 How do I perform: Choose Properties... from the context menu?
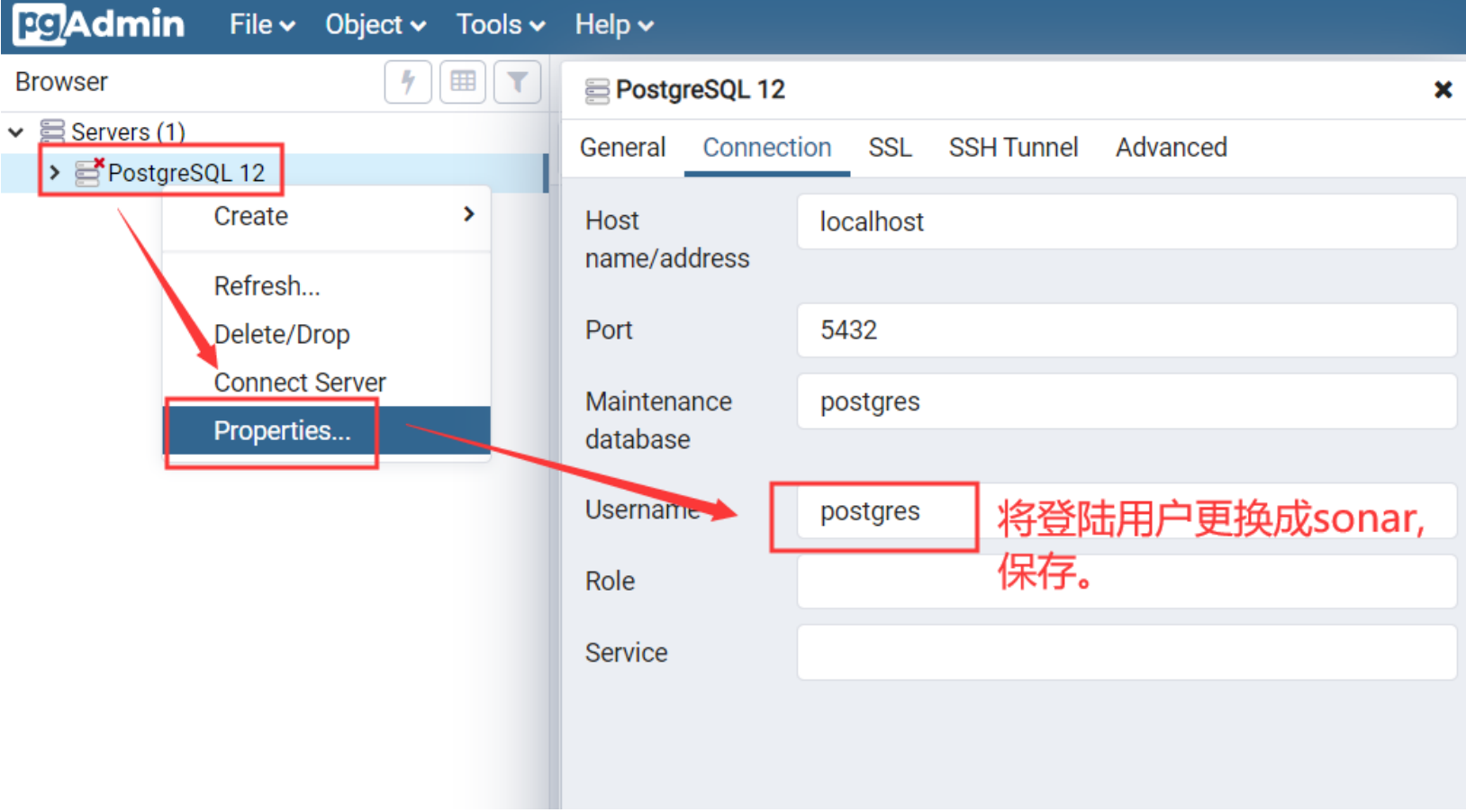coord(326,430)
